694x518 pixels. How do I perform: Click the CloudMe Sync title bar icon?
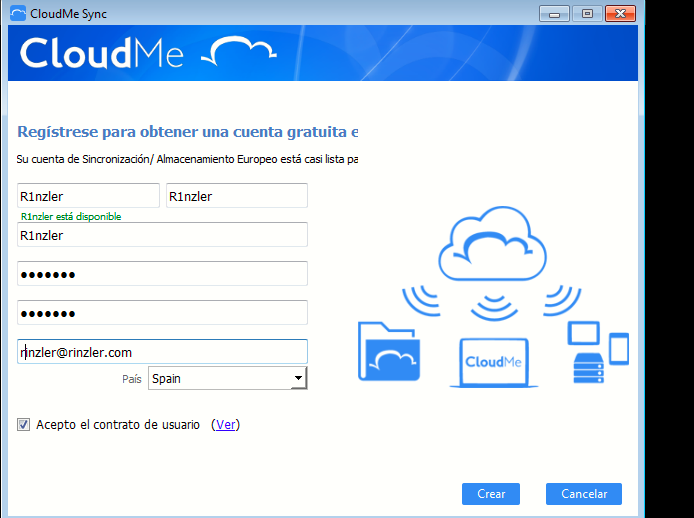18,13
